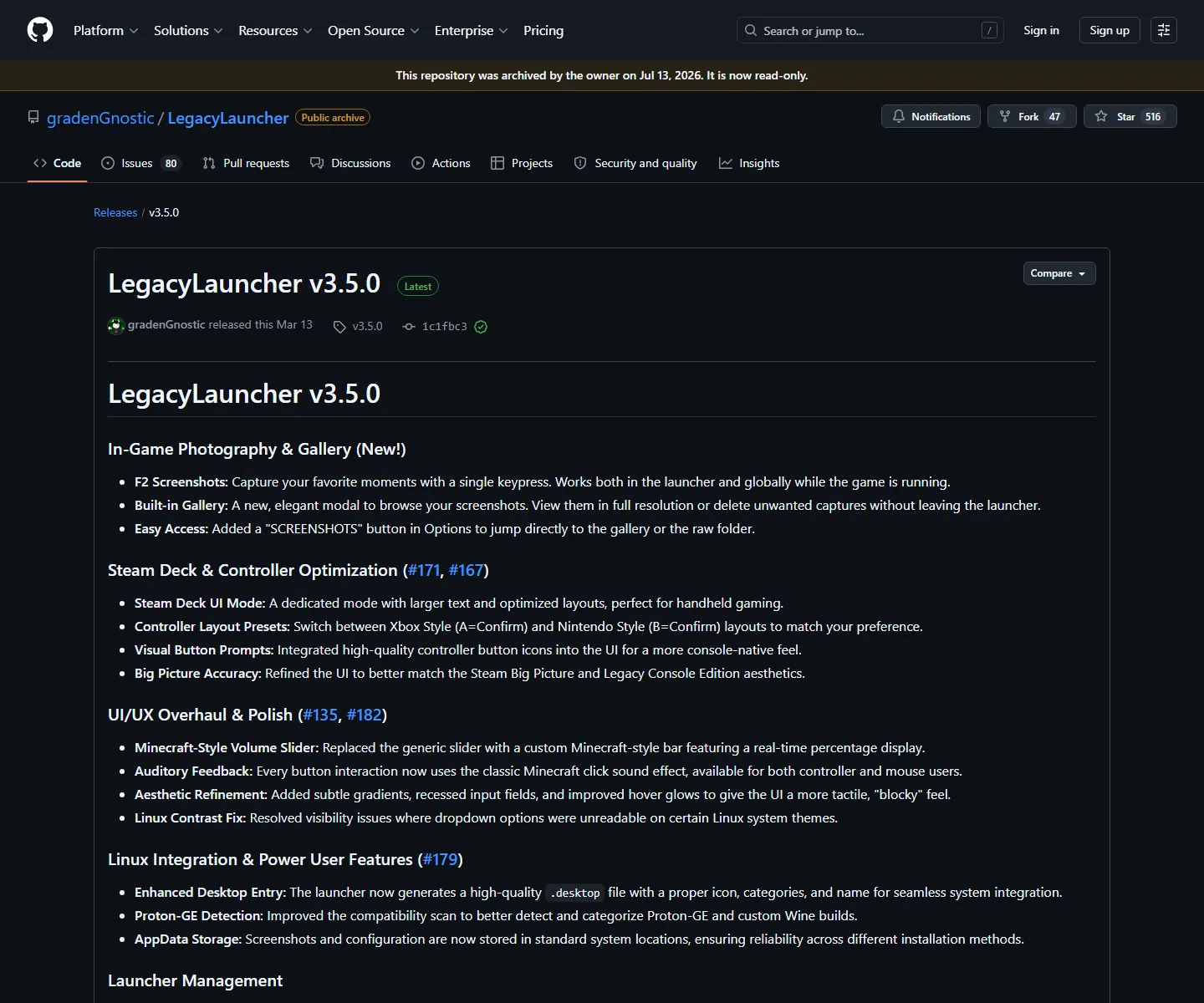Image resolution: width=1204 pixels, height=1003 pixels.
Task: Click the 'Steam Deck UI Mode:' bullet label
Action: [200, 603]
